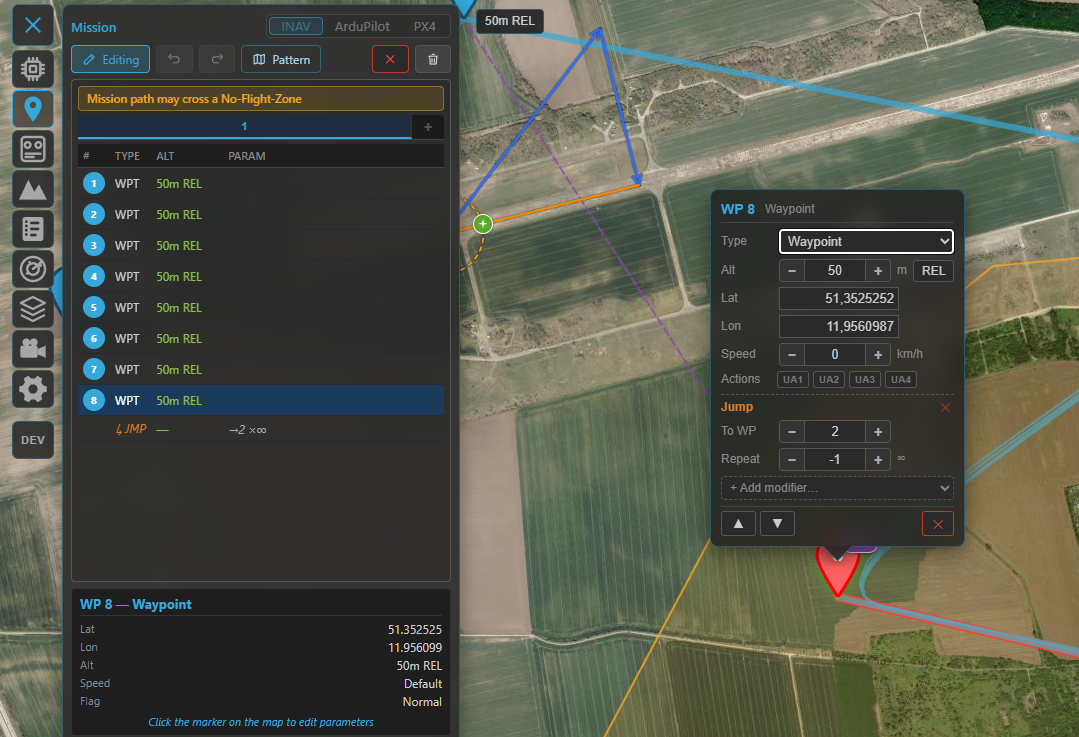Open the Pattern menu button
1079x737 pixels.
coord(281,59)
